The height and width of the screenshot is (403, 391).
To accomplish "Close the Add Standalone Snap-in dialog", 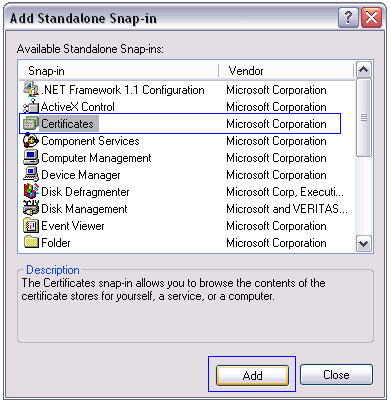I will coord(336,375).
